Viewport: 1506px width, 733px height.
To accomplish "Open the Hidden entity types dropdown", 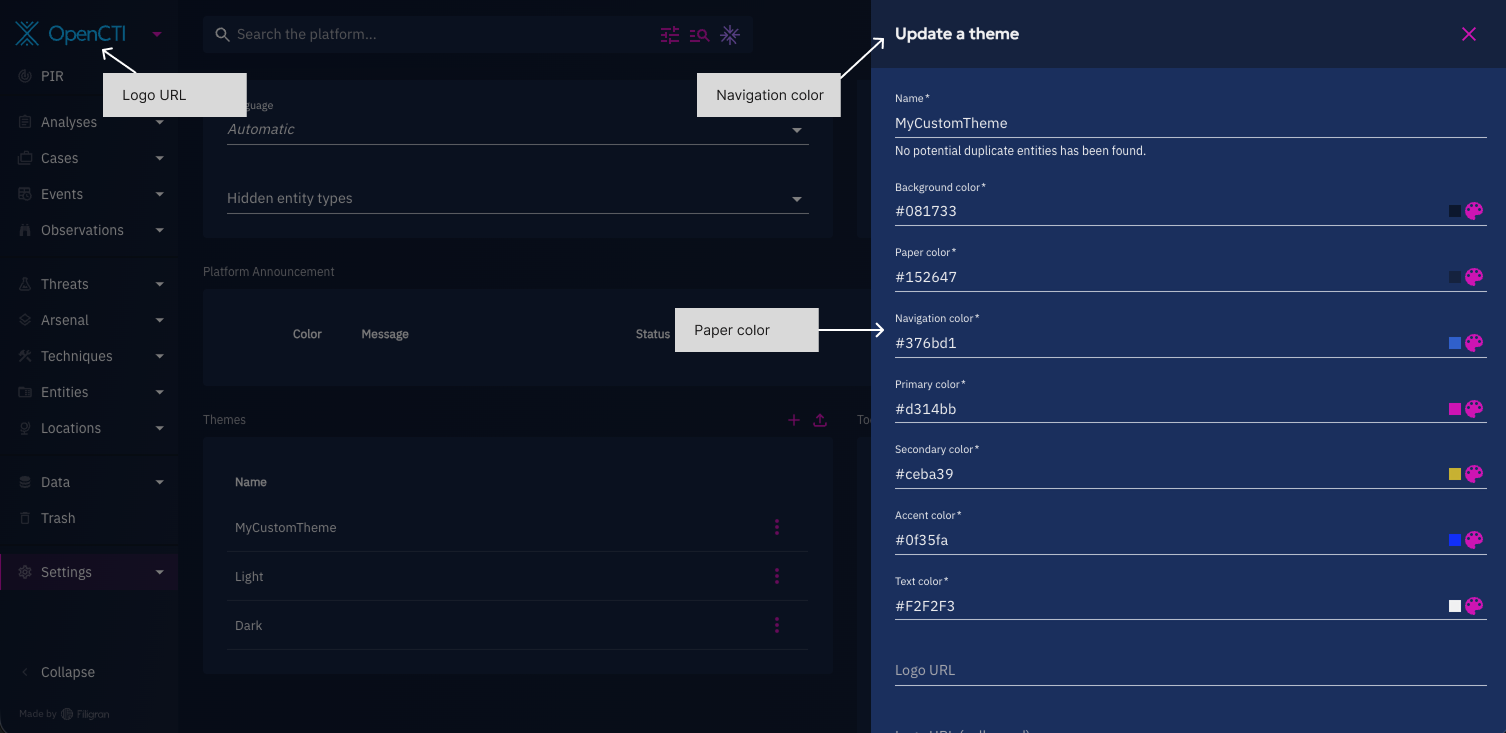I will pos(797,199).
